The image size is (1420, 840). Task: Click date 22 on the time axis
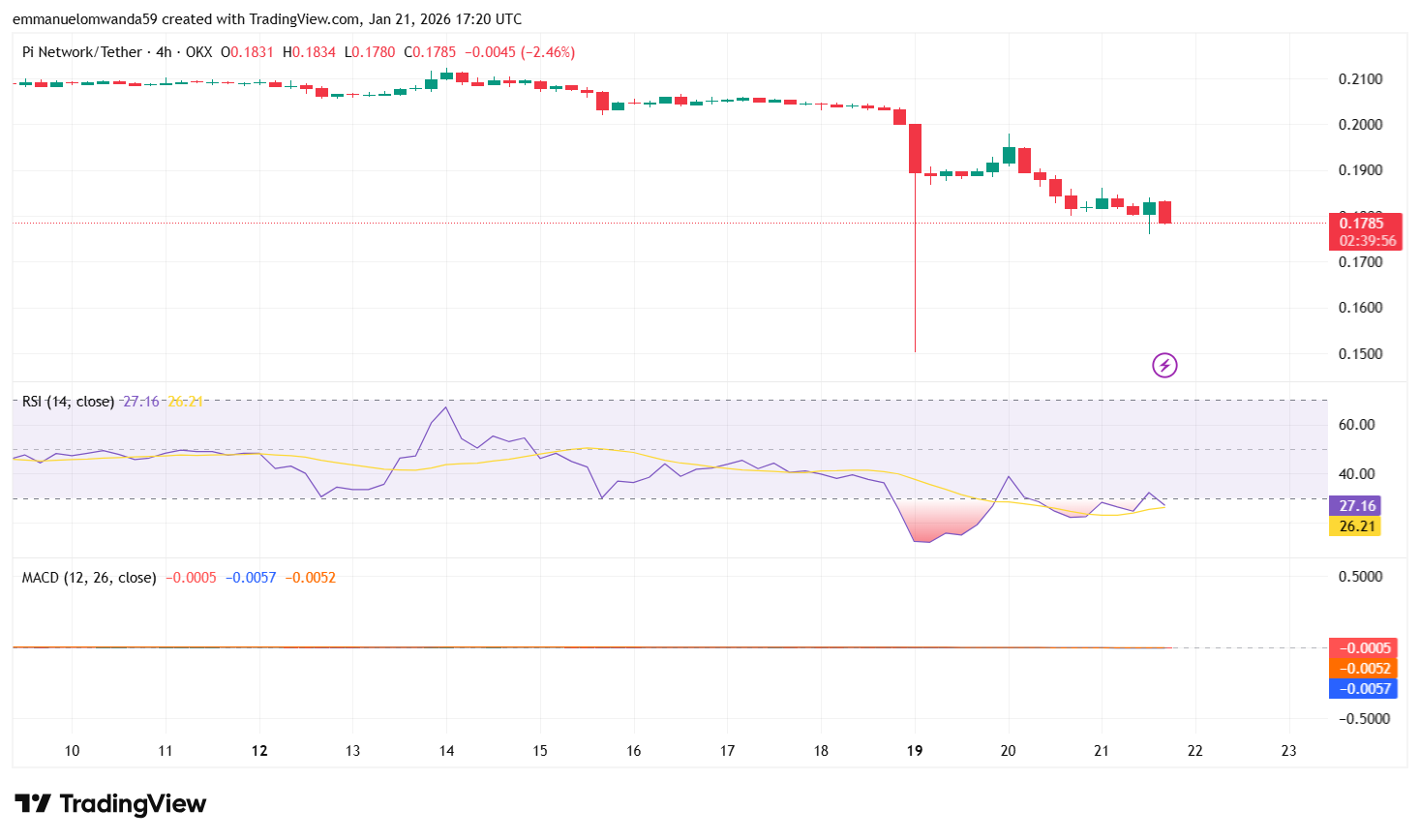coord(1195,751)
